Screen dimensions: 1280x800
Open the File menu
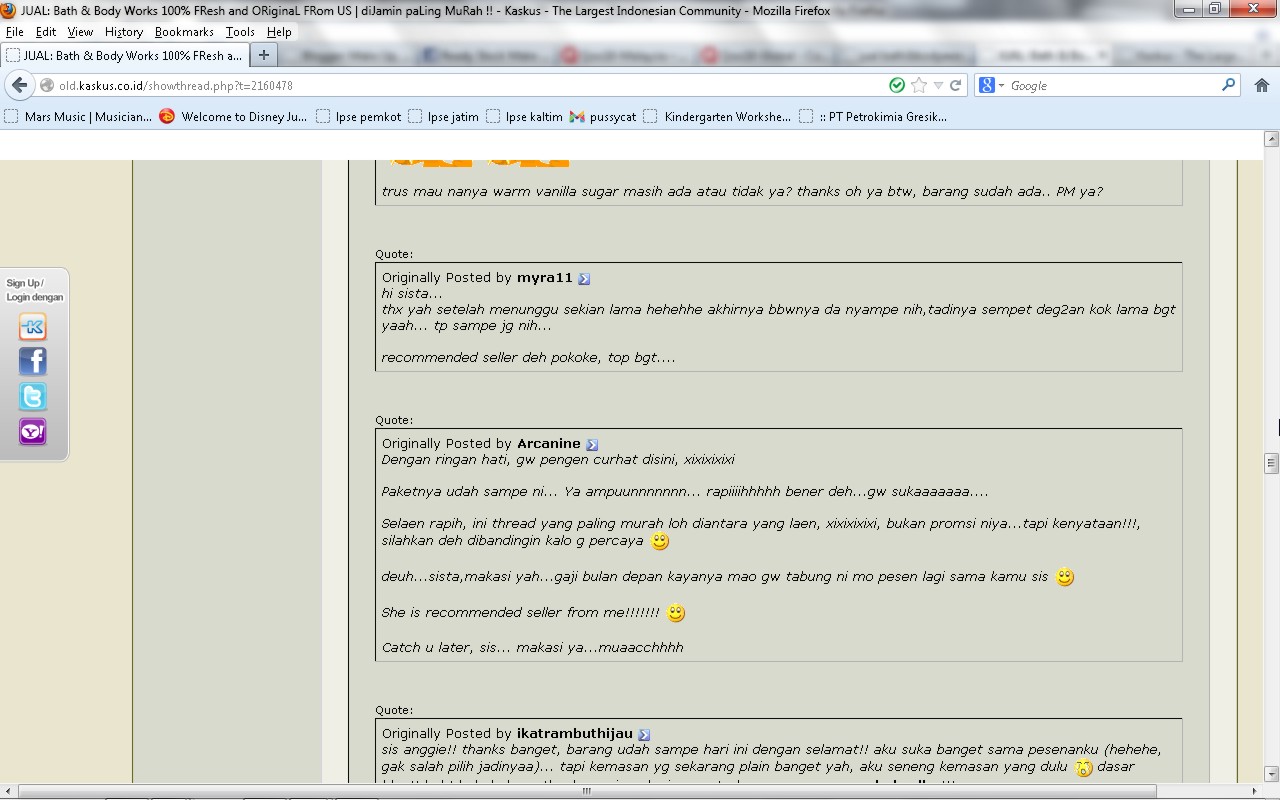14,32
